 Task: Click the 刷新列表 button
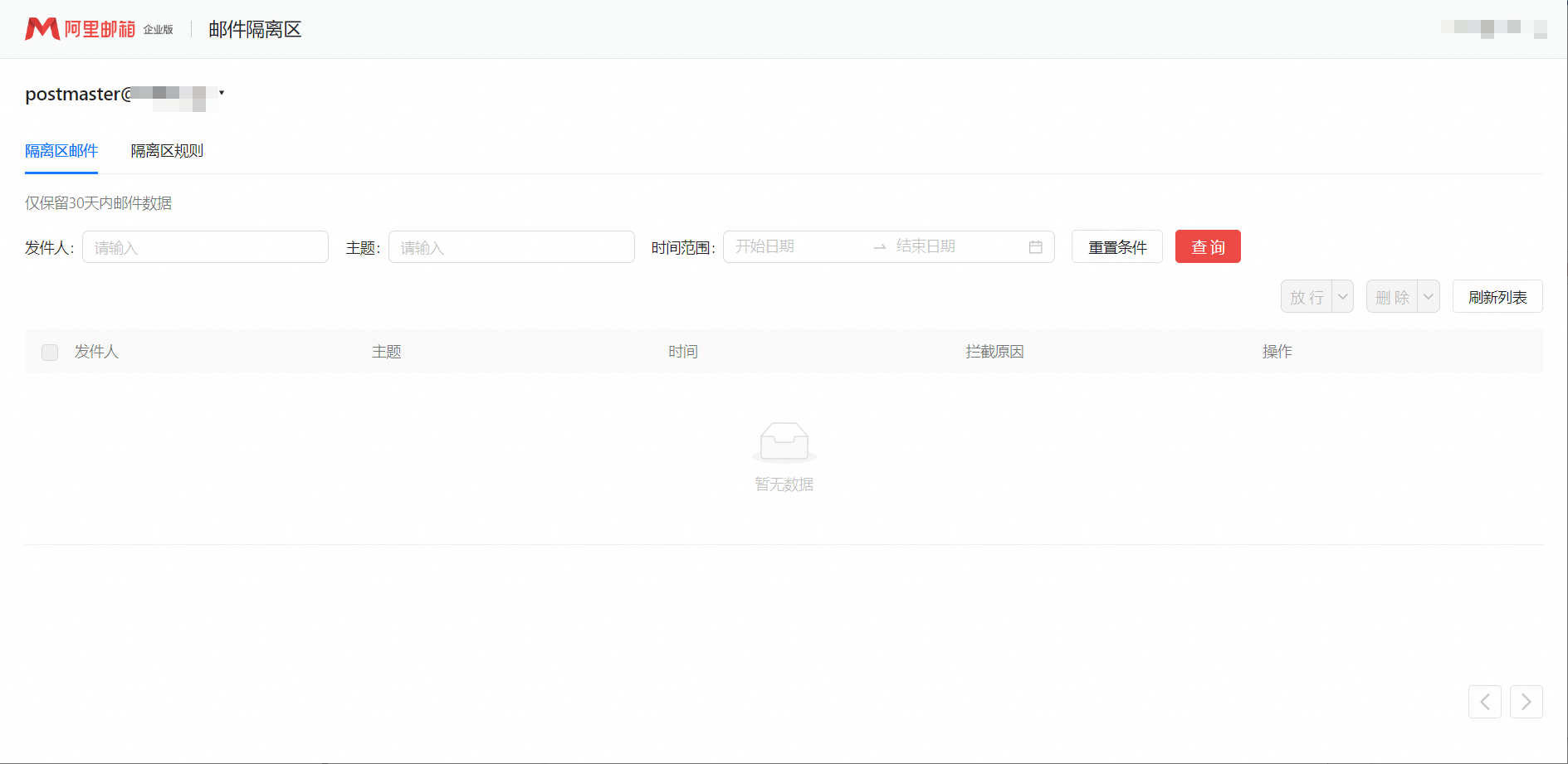coord(1497,297)
